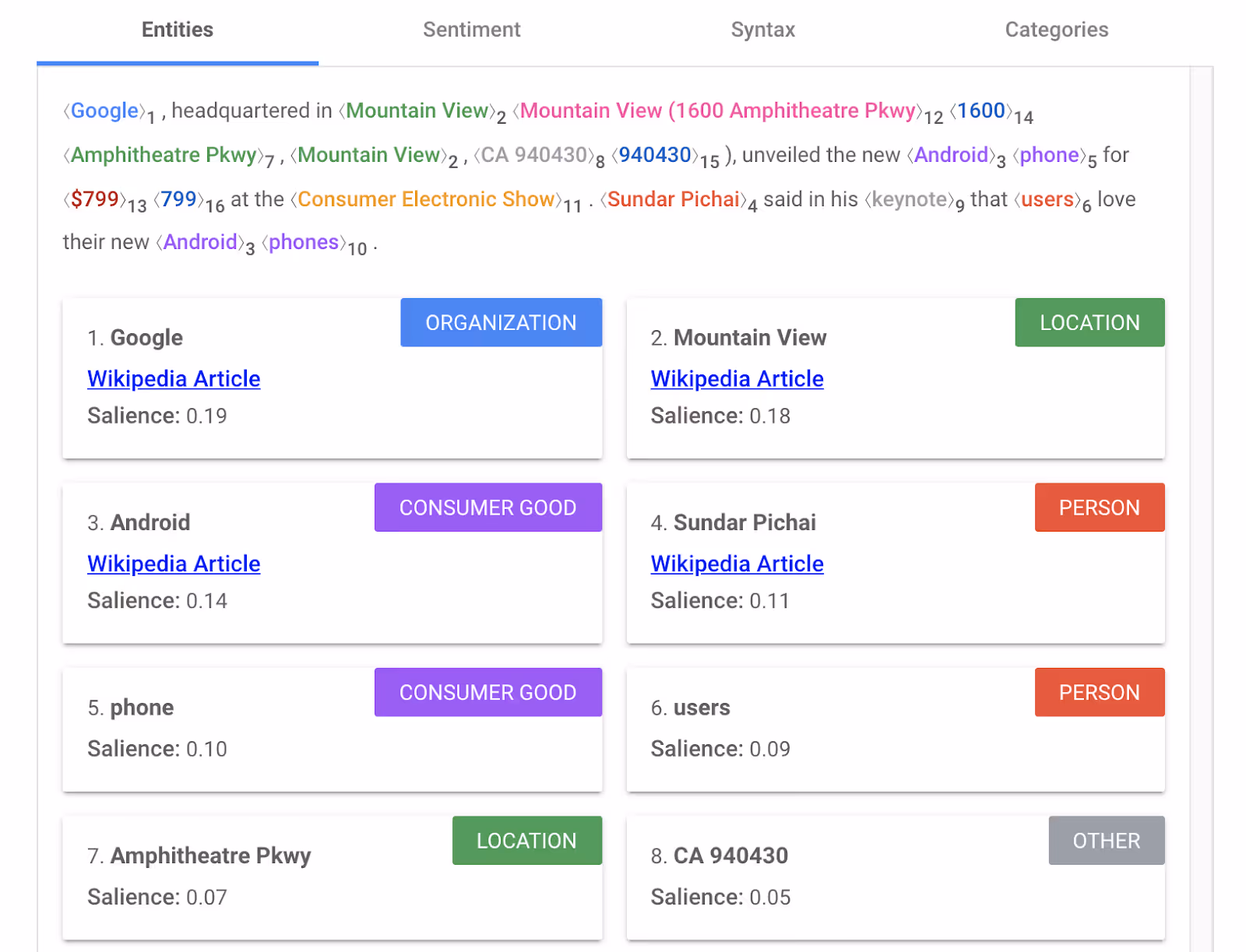Open Sundar Pichai's Wikipedia Article link
This screenshot has width=1246, height=952.
pos(737,564)
